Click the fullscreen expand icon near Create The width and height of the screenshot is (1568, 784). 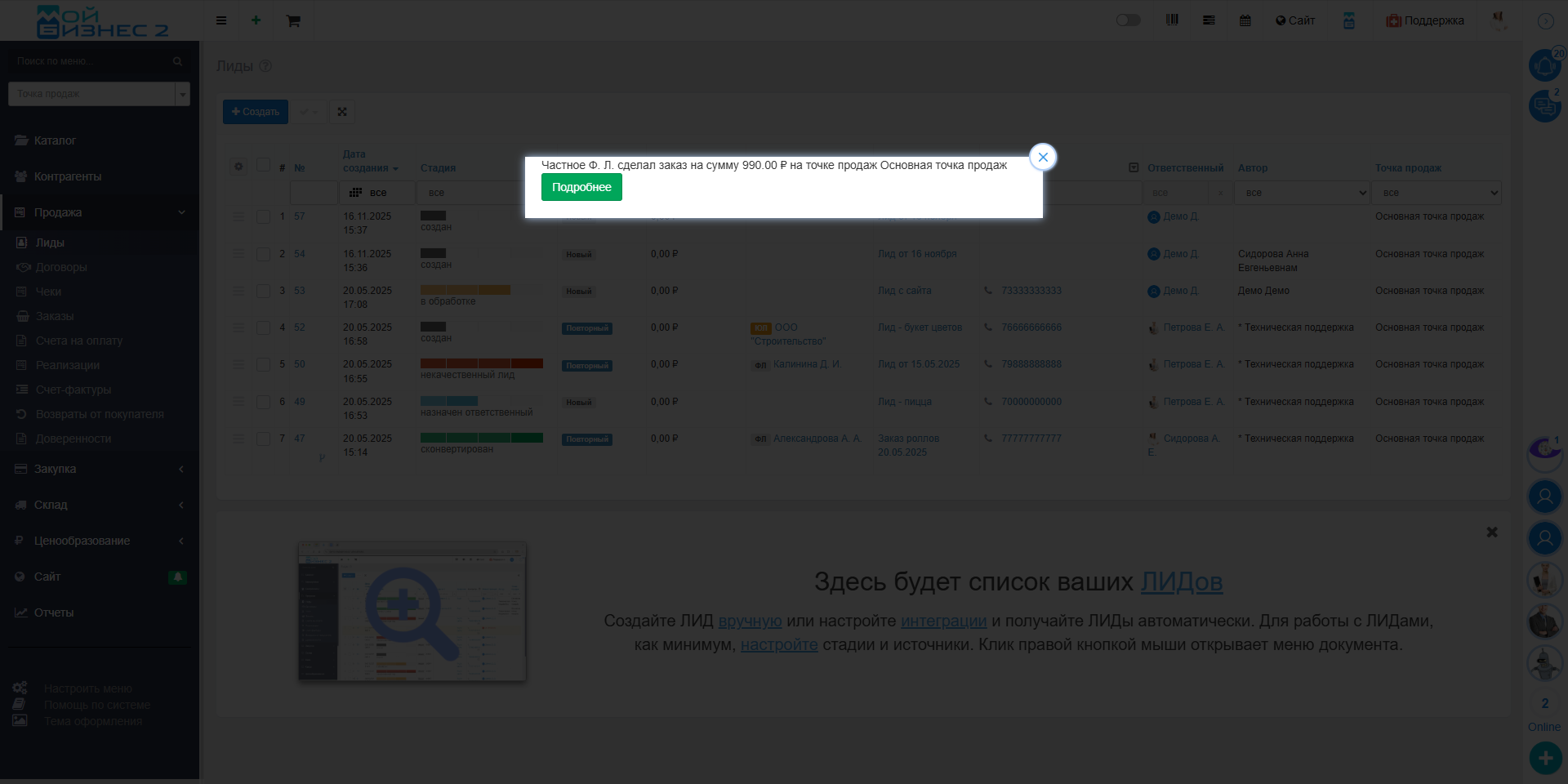342,112
